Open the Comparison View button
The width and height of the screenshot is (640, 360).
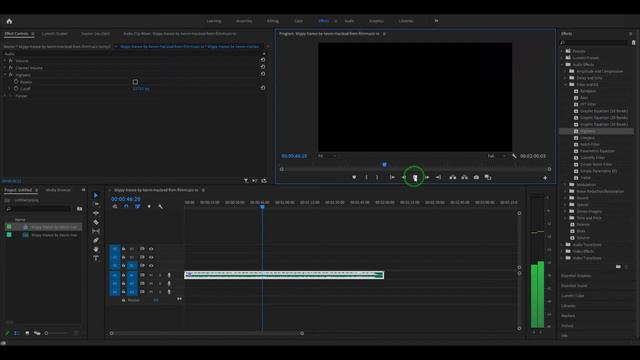pyautogui.click(x=488, y=177)
